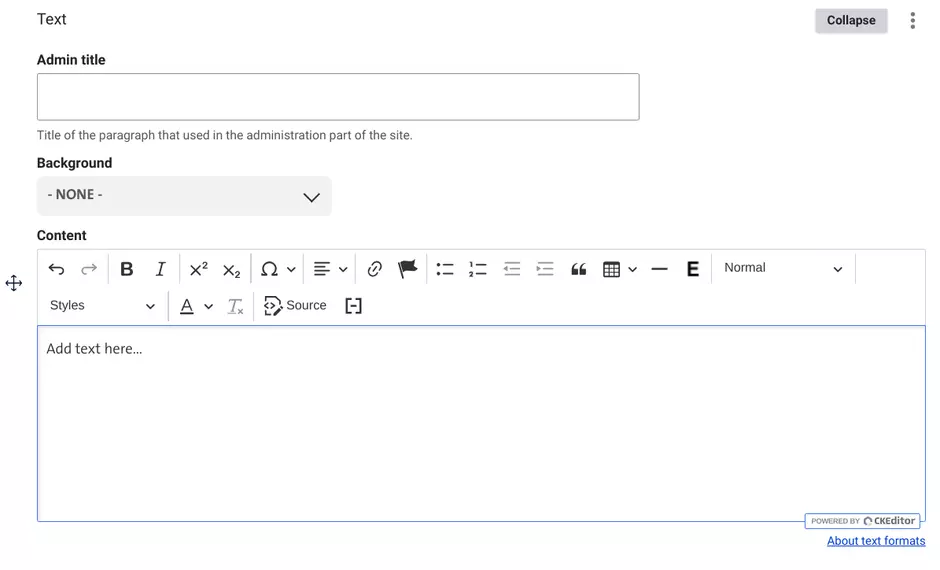Screen dimensions: 940x570
Task: Click the bracket placeholder icon
Action: [x=354, y=306]
